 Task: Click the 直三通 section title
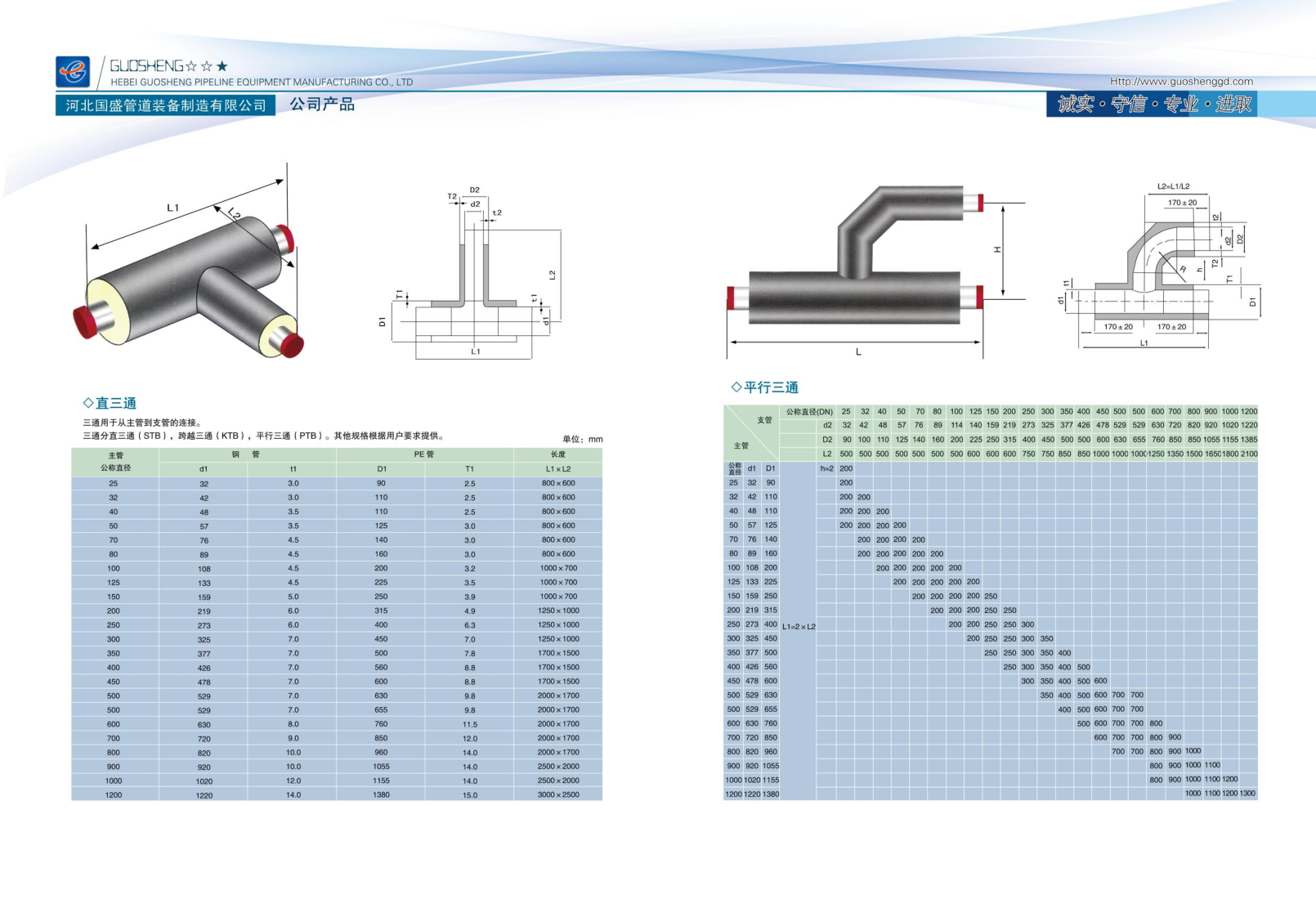[116, 403]
